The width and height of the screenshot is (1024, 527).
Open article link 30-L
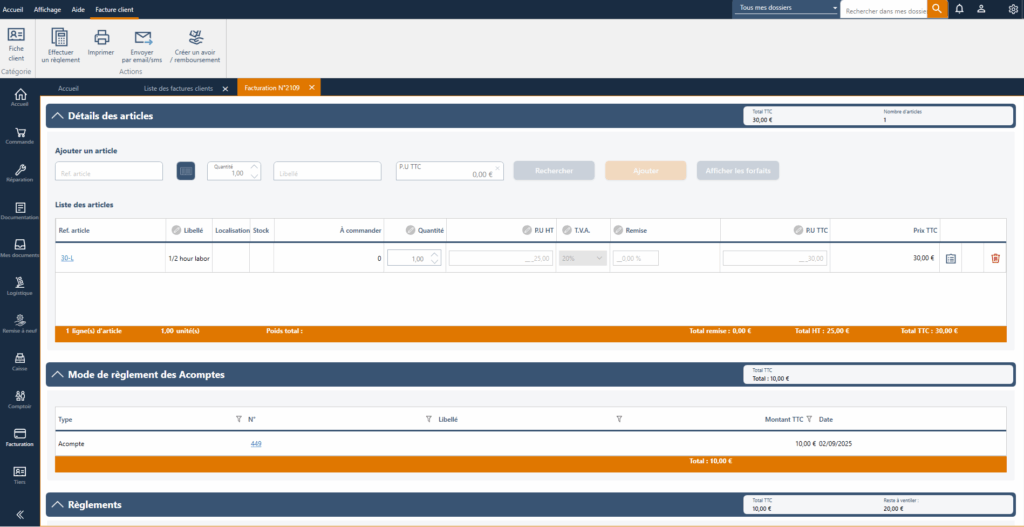point(67,258)
